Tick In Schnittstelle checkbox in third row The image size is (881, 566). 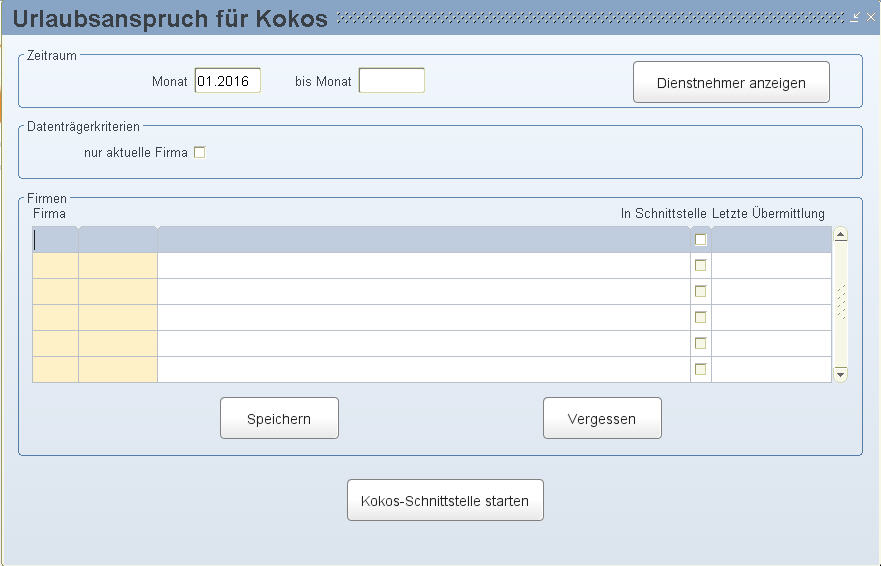(701, 291)
